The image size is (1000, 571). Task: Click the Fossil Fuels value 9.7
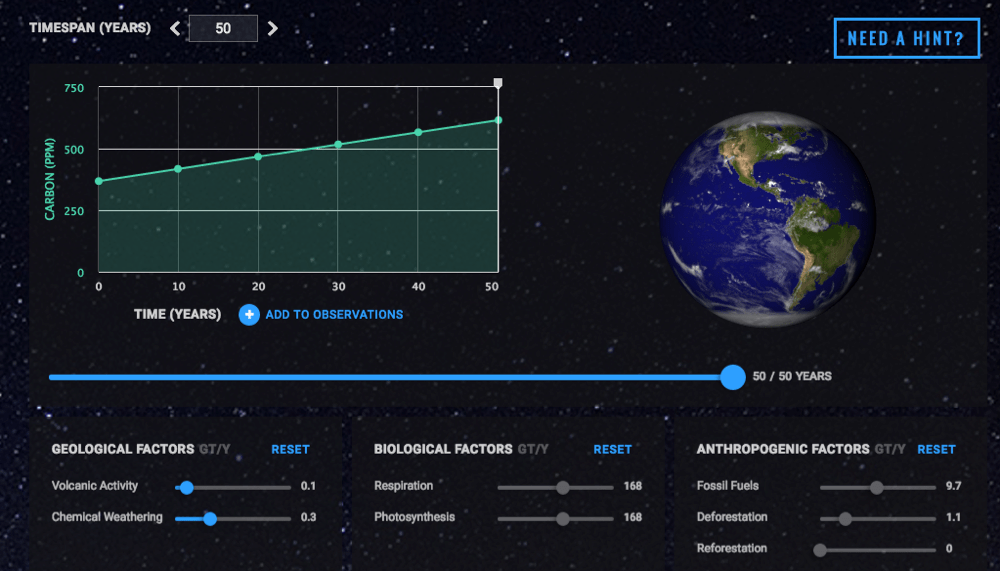953,486
